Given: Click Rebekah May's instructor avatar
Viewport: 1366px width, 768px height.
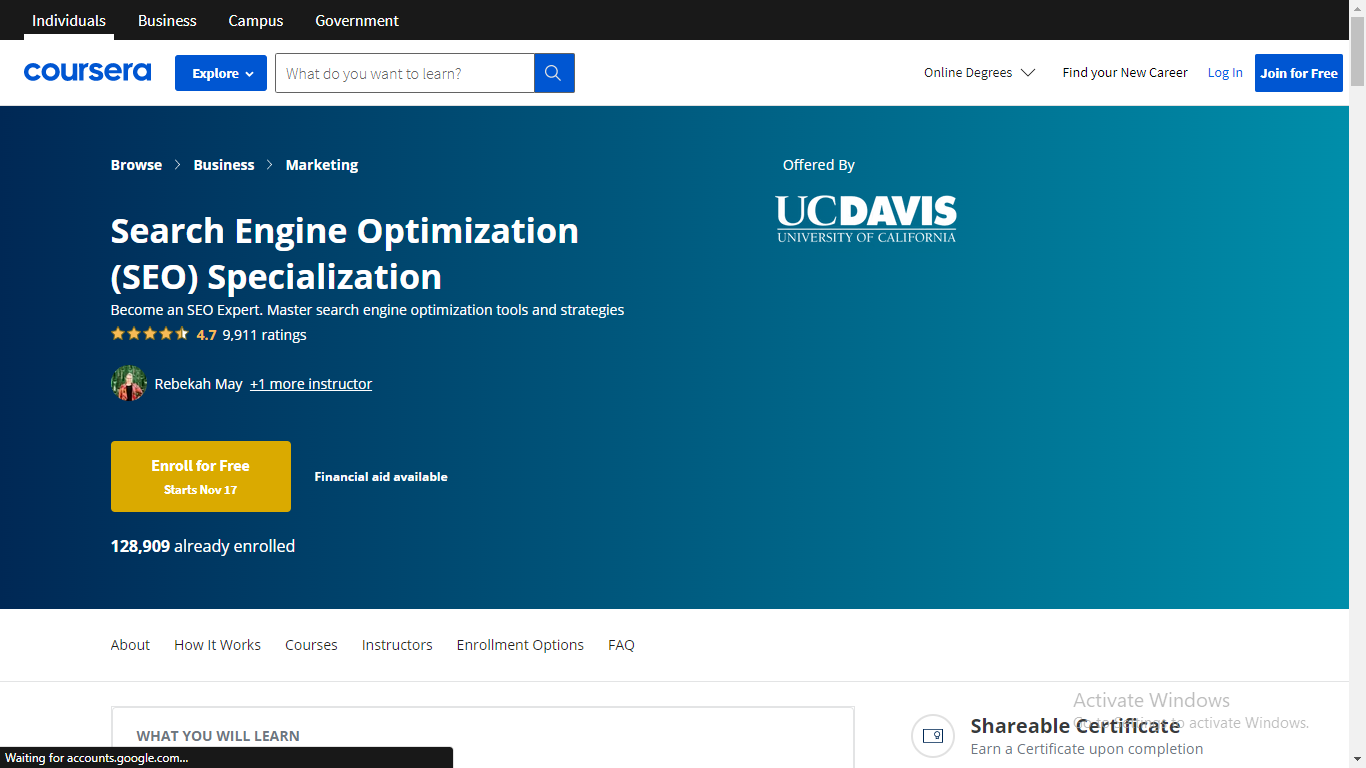Looking at the screenshot, I should pyautogui.click(x=129, y=384).
